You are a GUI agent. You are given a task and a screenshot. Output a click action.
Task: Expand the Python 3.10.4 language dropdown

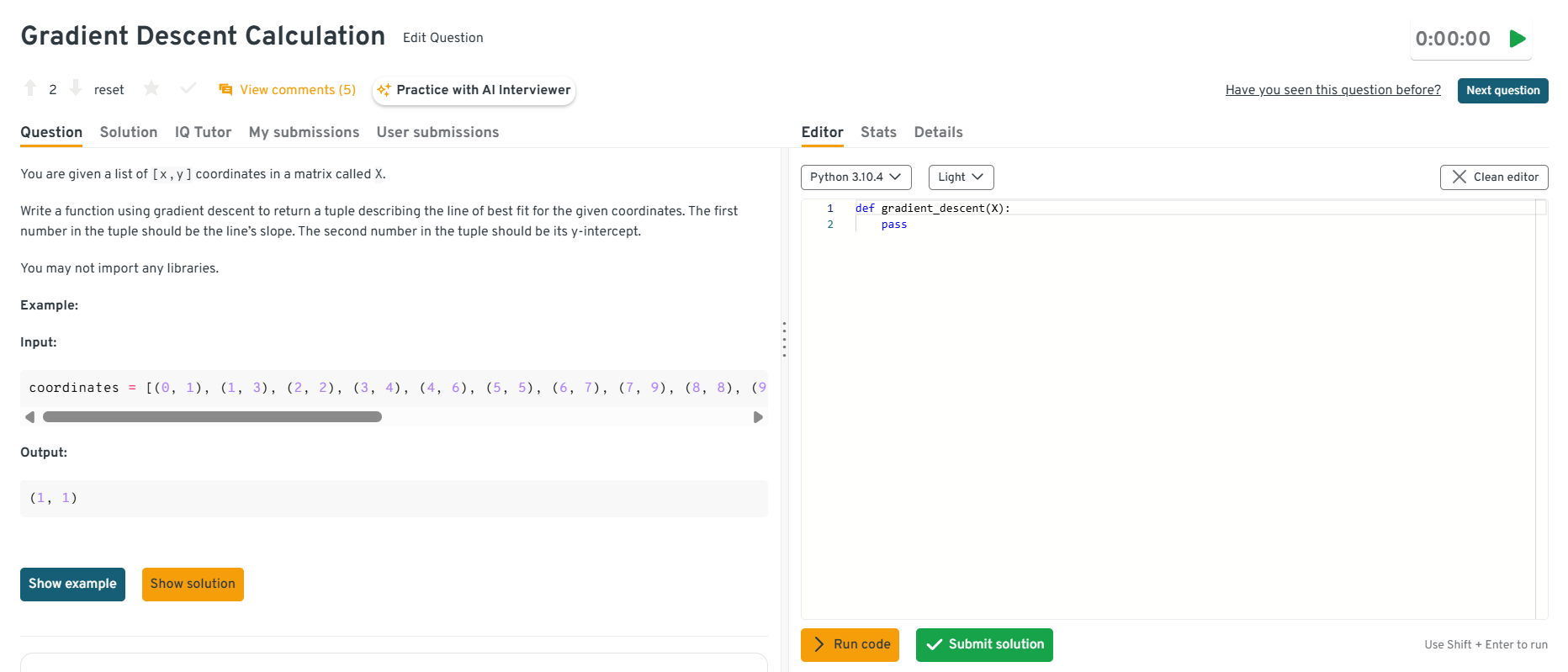point(856,177)
